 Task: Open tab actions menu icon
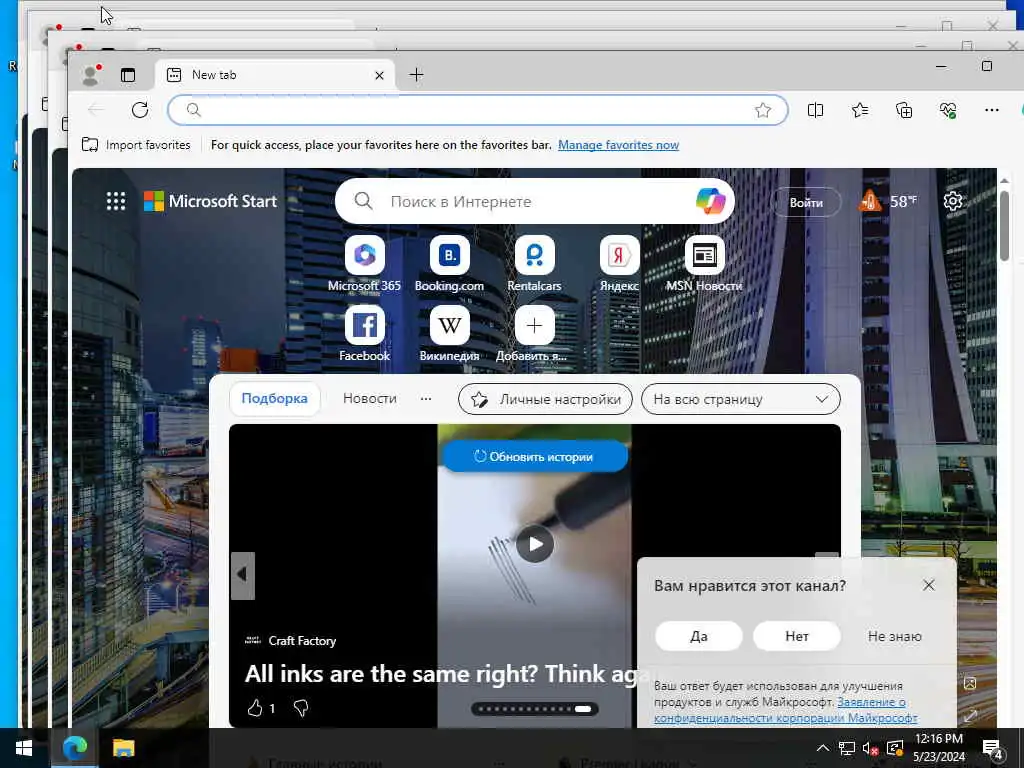(128, 75)
